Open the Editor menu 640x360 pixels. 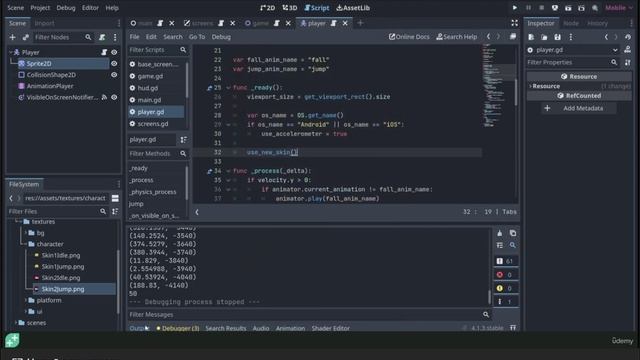click(x=90, y=8)
